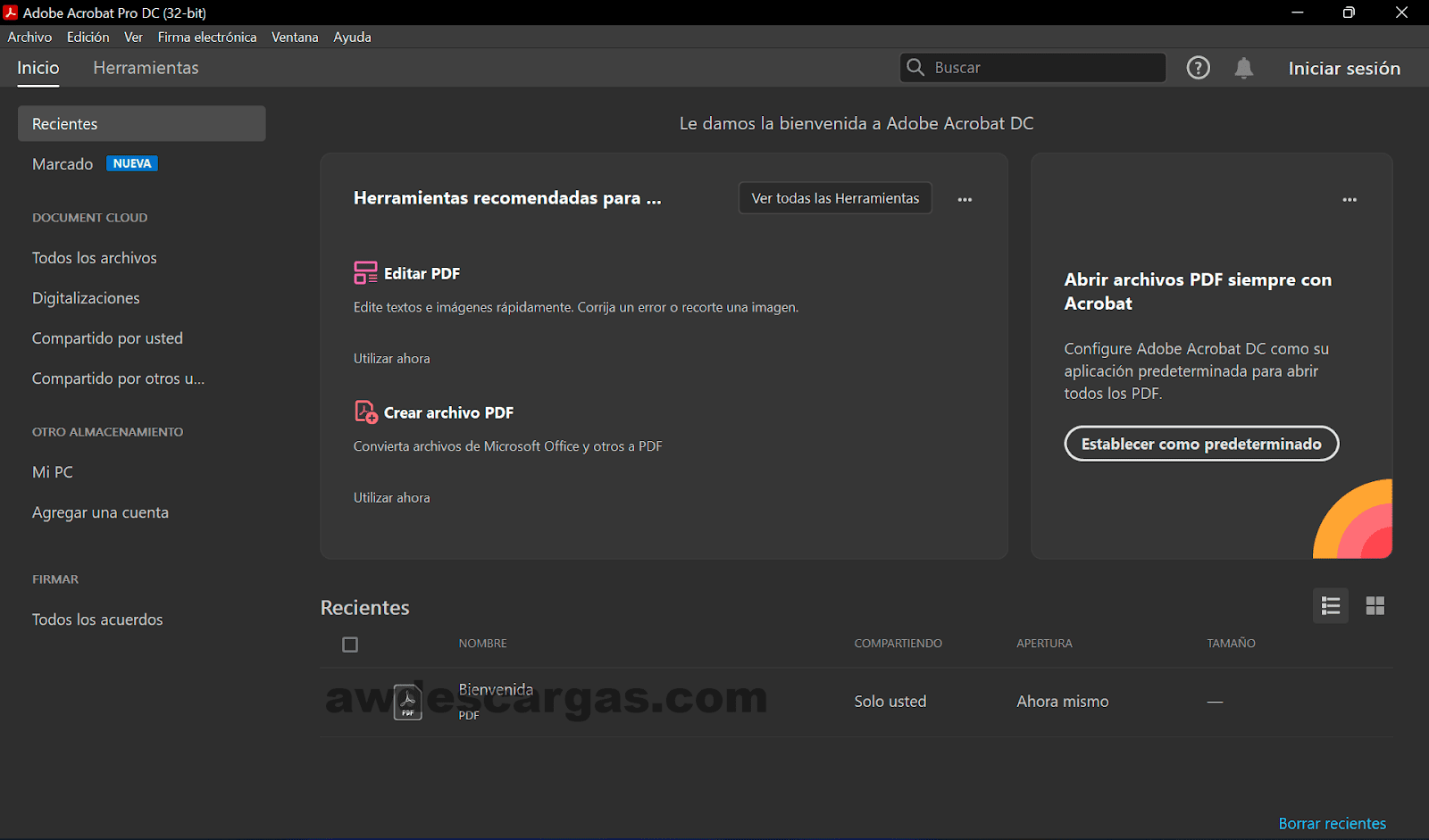
Task: Open options menu on the default app card
Action: pos(1350,199)
